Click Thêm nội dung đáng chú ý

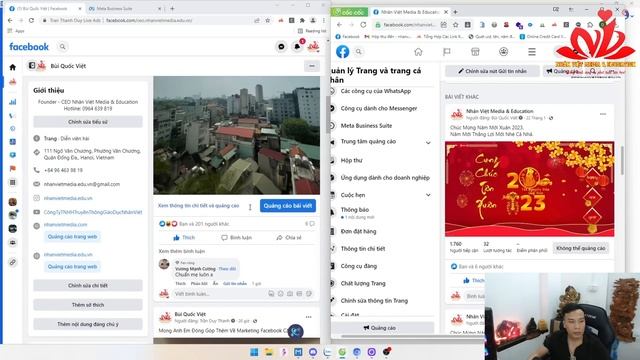[x=88, y=324]
